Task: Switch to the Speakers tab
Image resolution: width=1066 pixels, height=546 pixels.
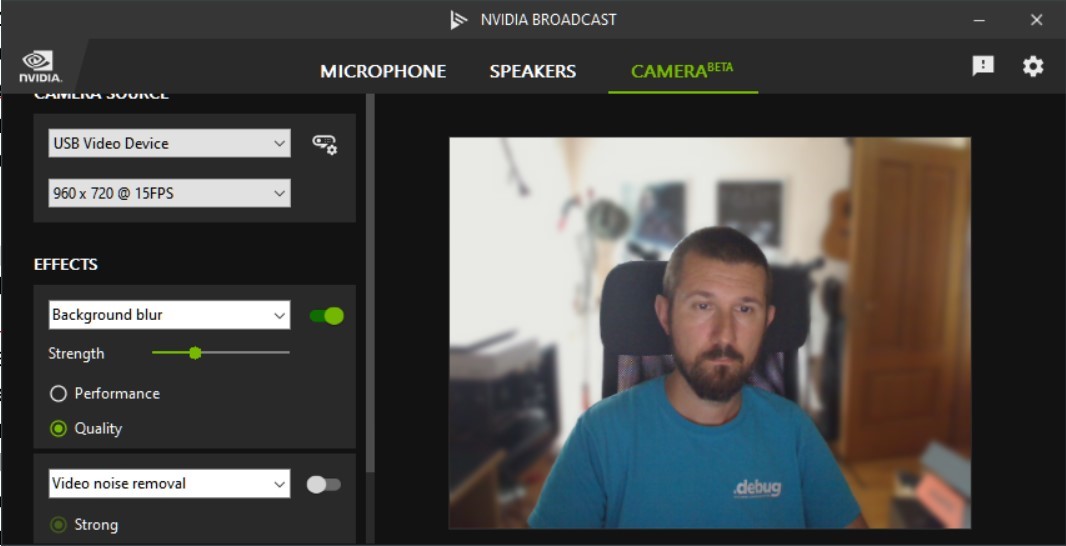Action: point(532,71)
